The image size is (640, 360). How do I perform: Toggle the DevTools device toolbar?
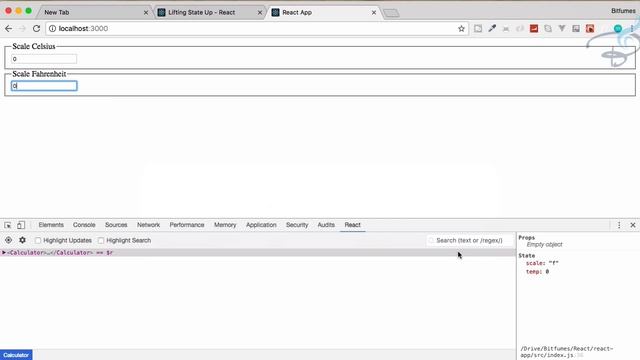coord(21,225)
